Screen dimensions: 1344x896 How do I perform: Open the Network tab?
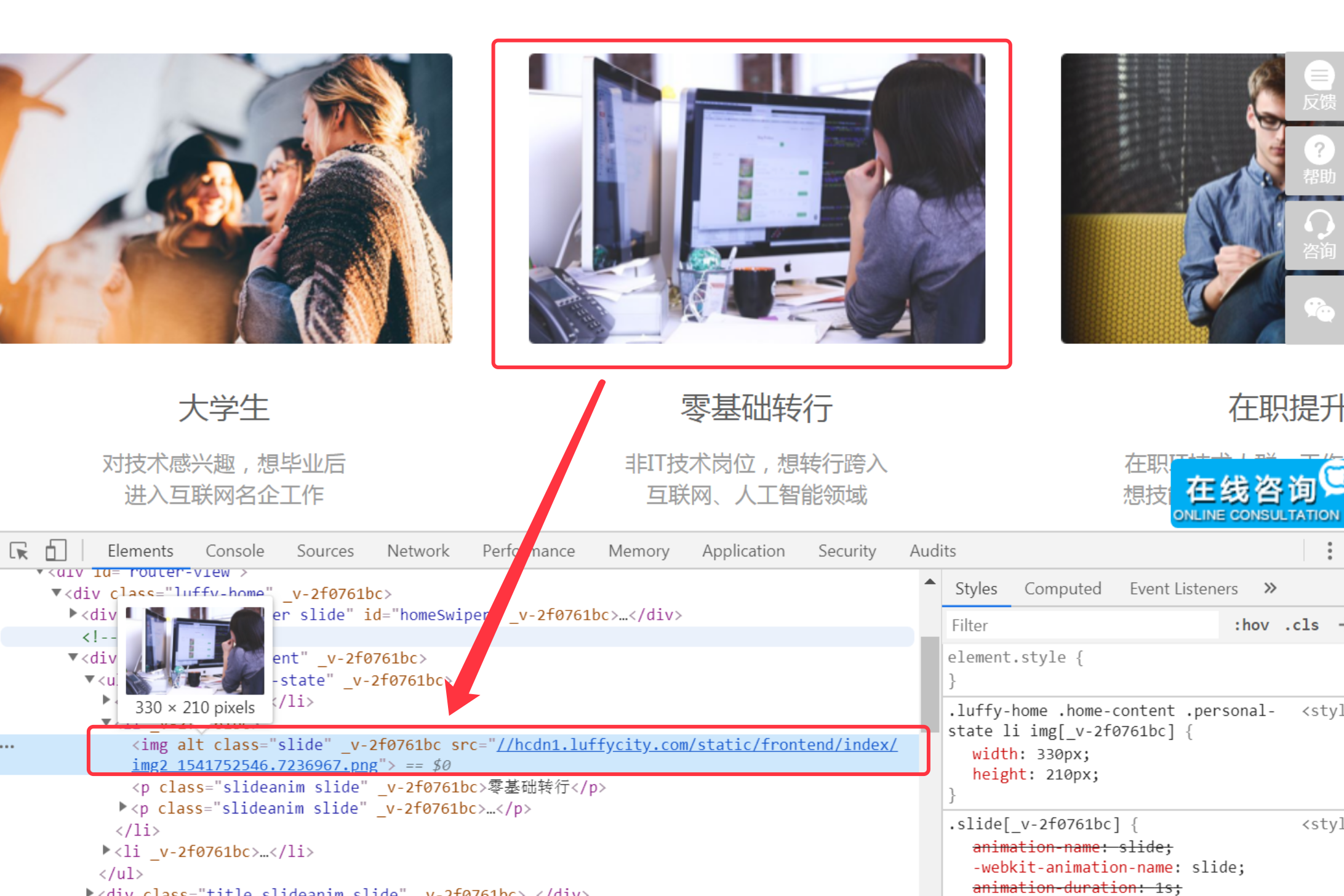[418, 550]
